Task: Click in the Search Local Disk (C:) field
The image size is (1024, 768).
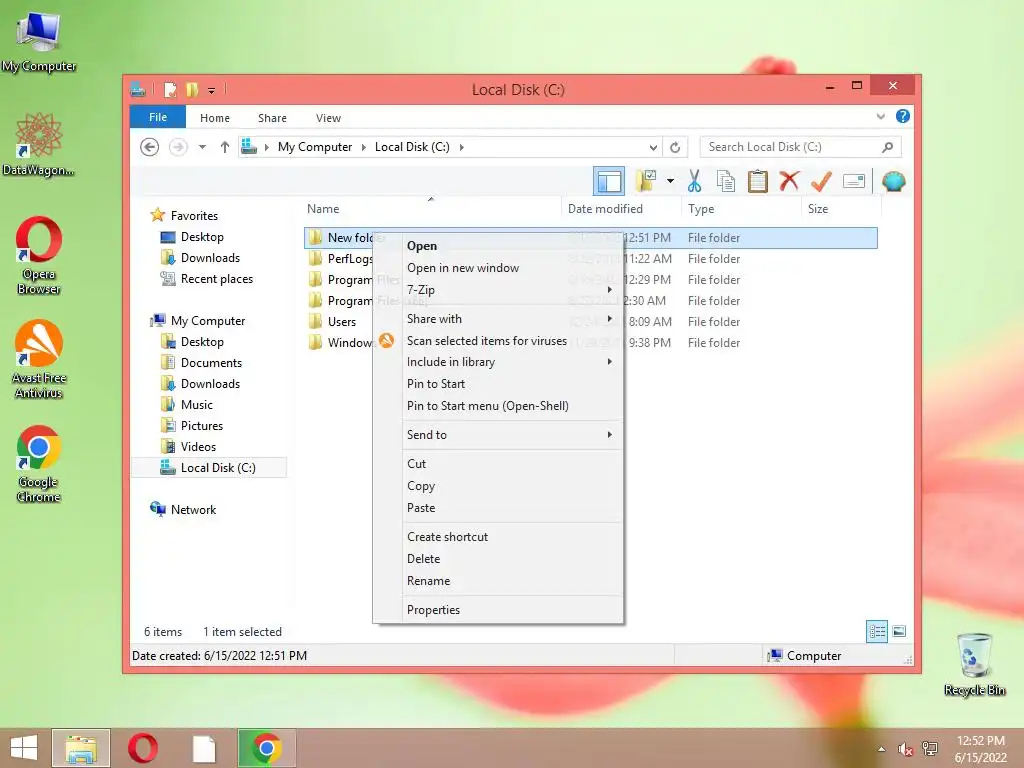Action: [800, 147]
